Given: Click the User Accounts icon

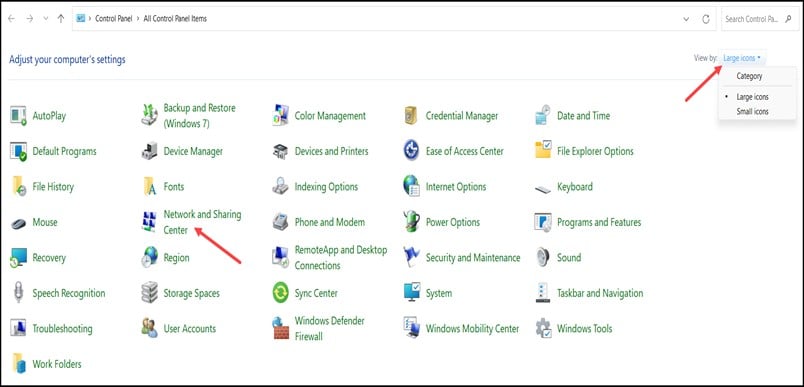Looking at the screenshot, I should click(x=149, y=329).
